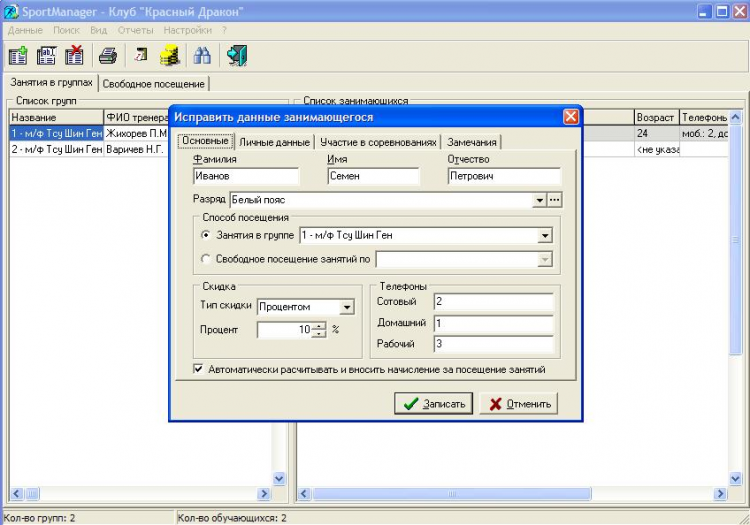The height and width of the screenshot is (525, 750).
Task: Click the Название column header
Action: point(56,117)
